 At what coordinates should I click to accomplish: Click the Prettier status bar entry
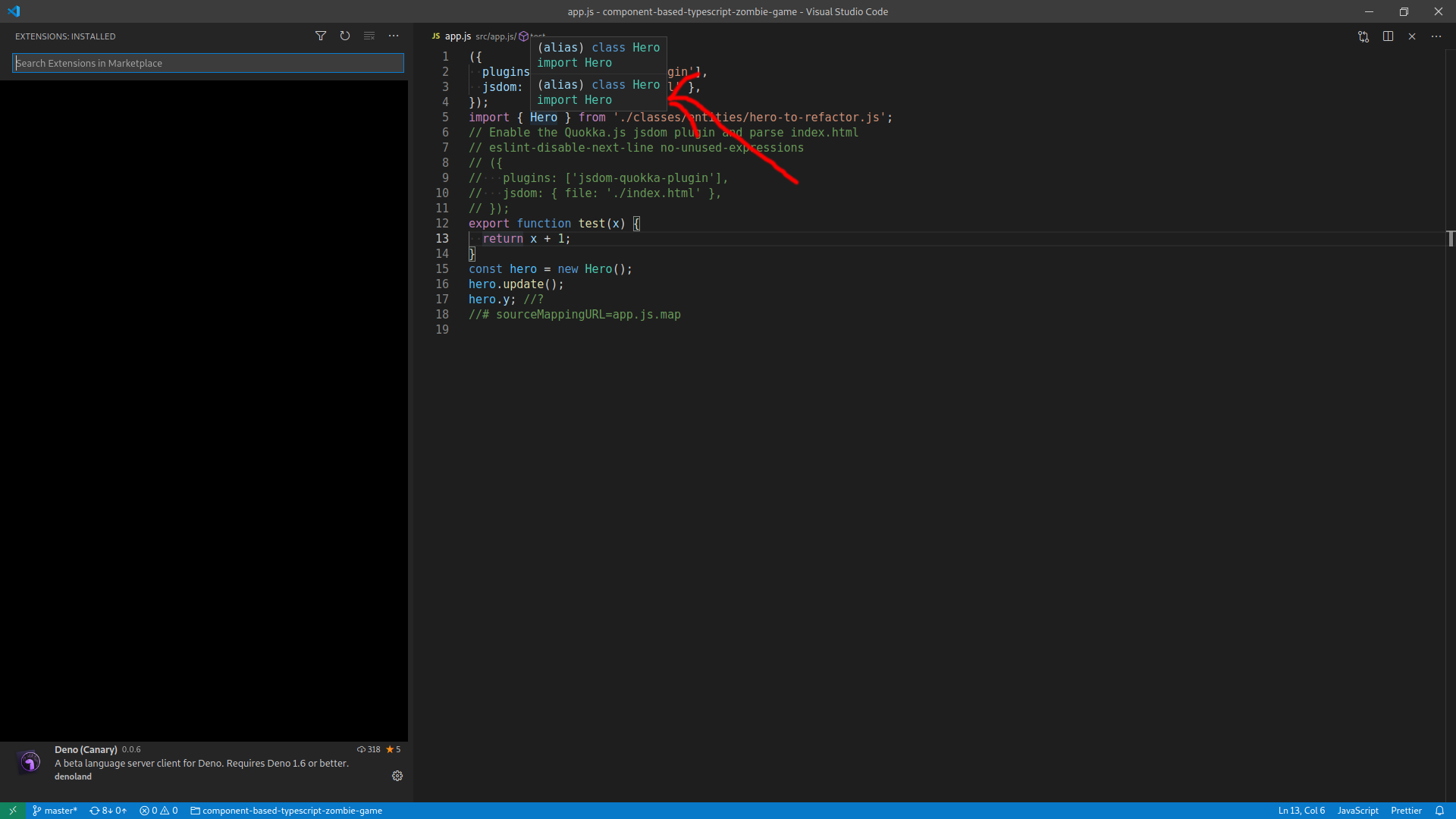coord(1405,811)
